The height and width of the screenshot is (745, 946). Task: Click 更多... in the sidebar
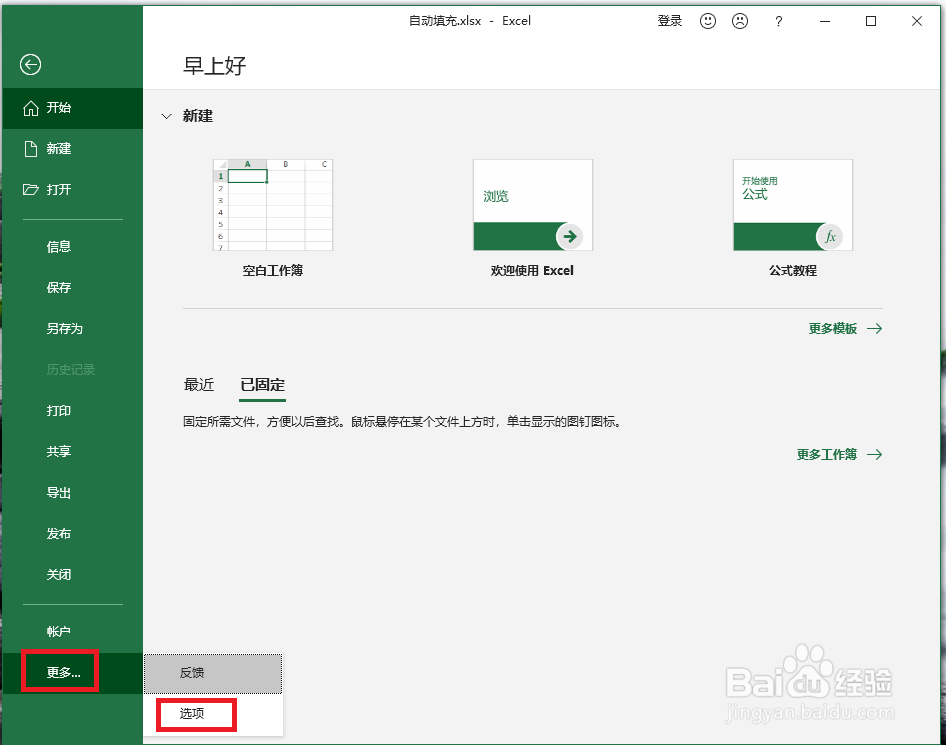tap(72, 673)
